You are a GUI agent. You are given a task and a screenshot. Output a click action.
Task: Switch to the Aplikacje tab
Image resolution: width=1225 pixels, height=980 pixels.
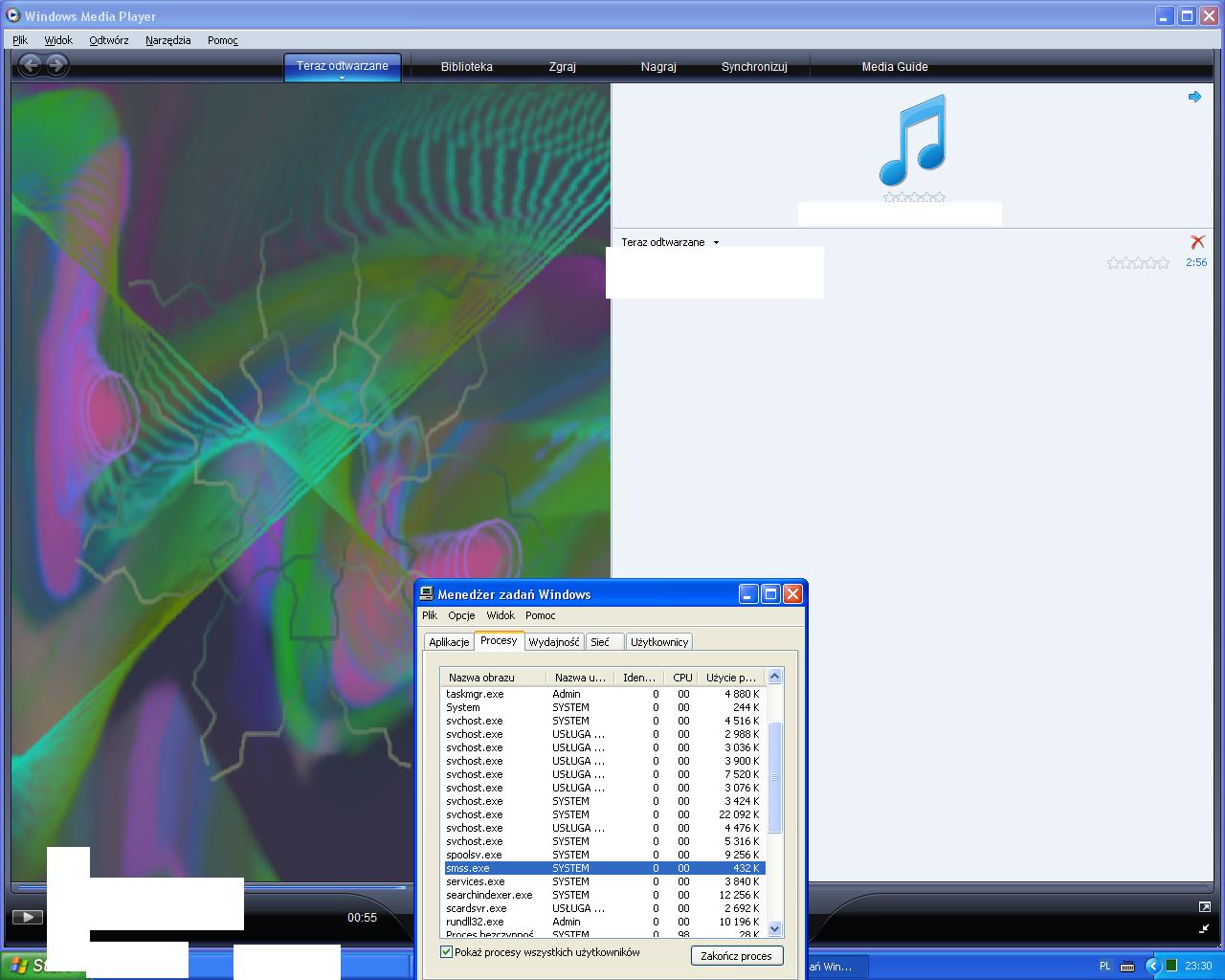click(x=449, y=642)
